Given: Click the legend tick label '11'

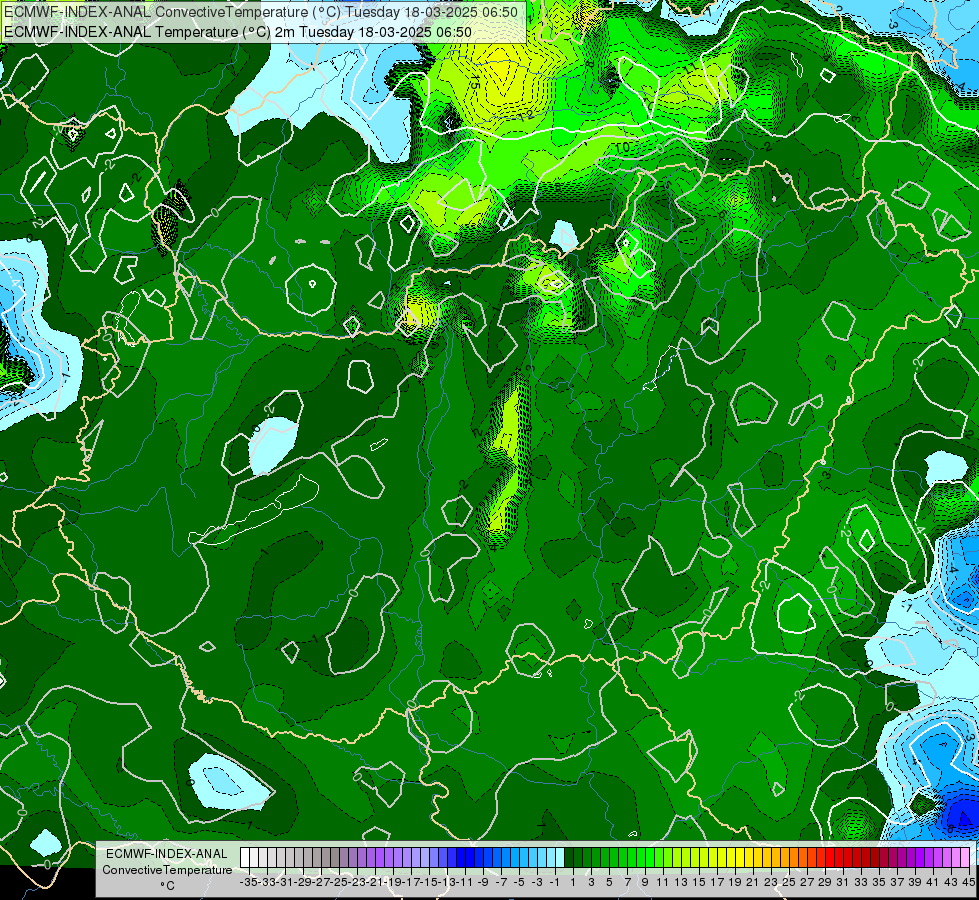Looking at the screenshot, I should click(x=662, y=882).
